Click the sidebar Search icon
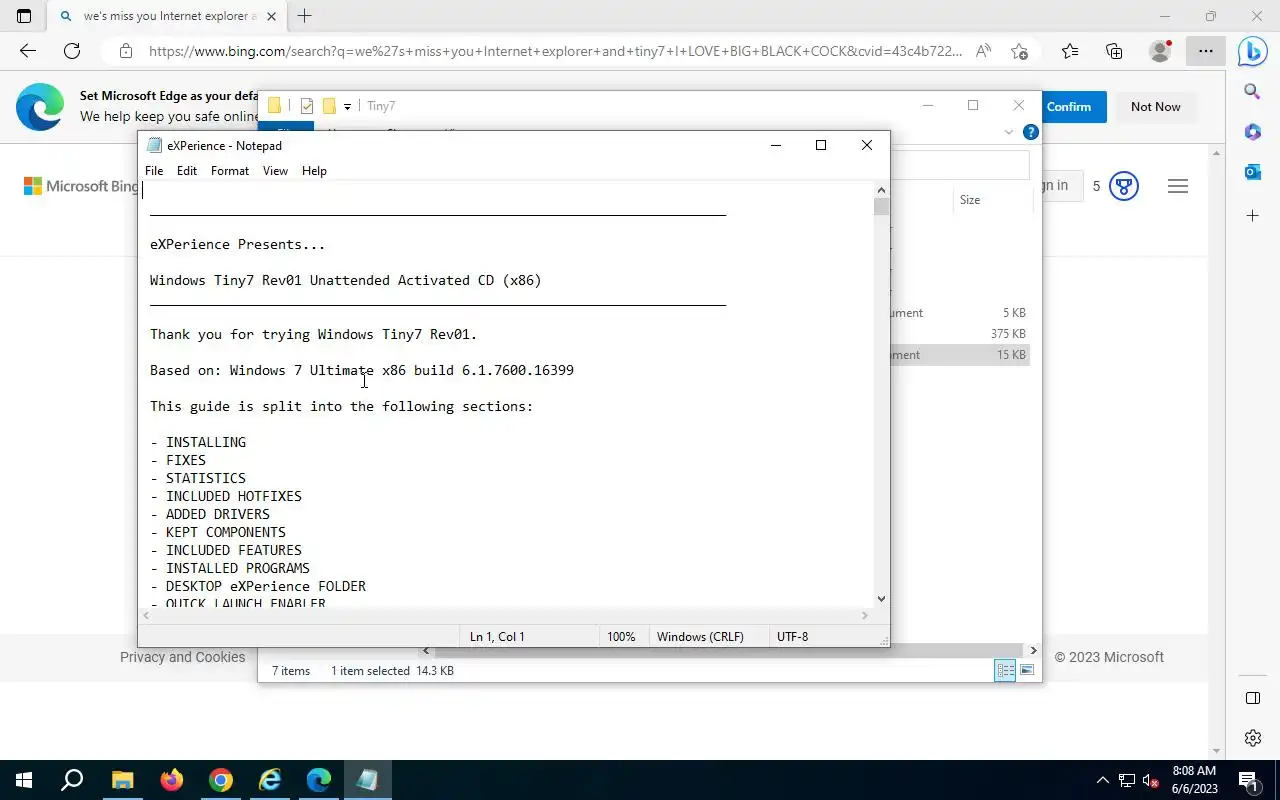Viewport: 1280px width, 800px height. pyautogui.click(x=1252, y=92)
